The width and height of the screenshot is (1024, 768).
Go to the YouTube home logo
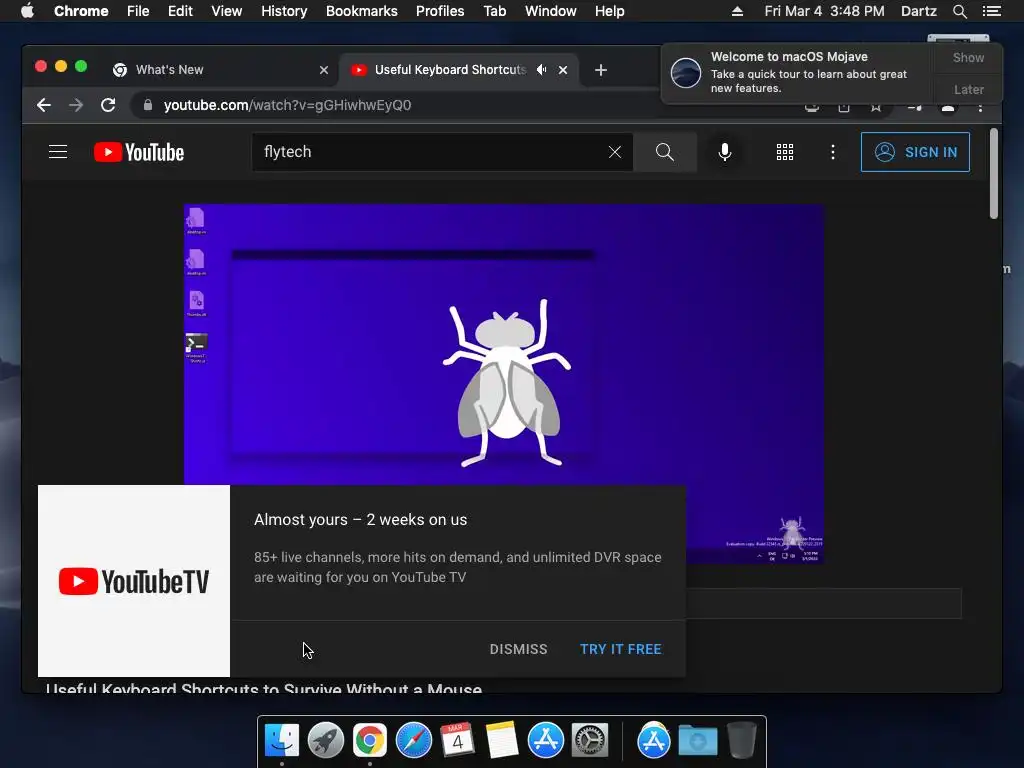pos(139,152)
